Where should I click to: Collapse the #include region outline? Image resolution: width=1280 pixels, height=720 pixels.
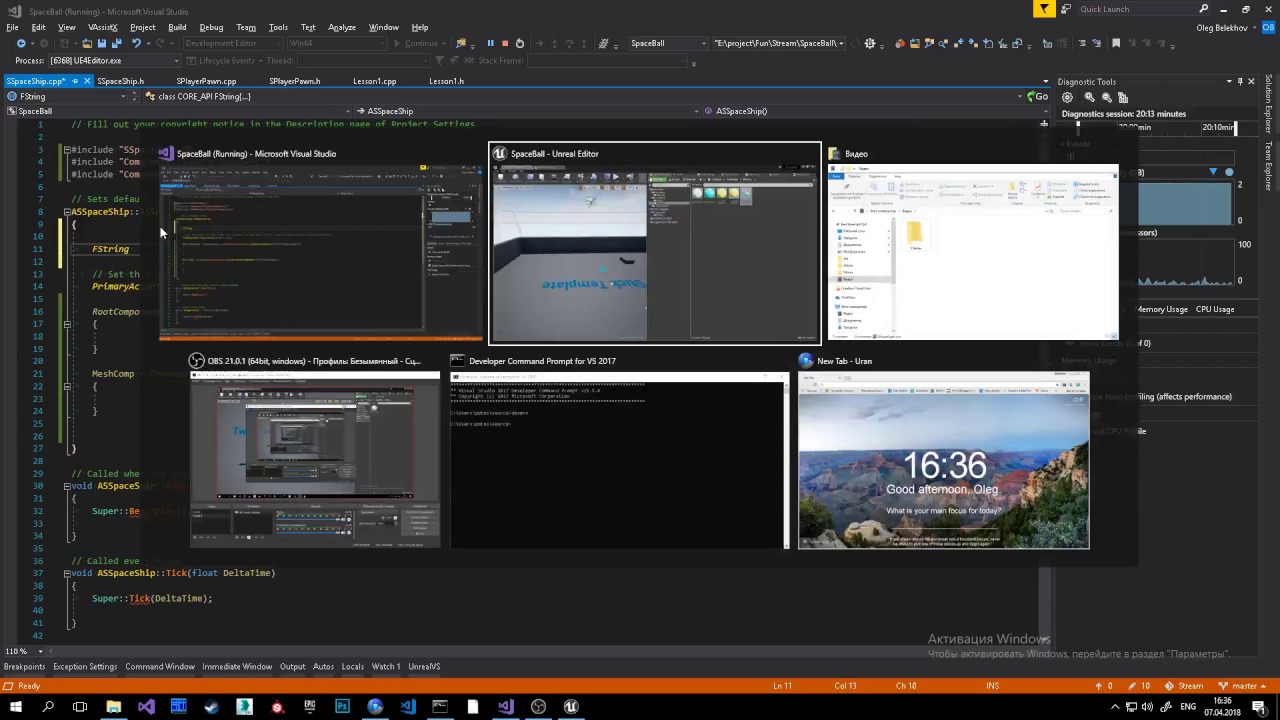click(67, 149)
